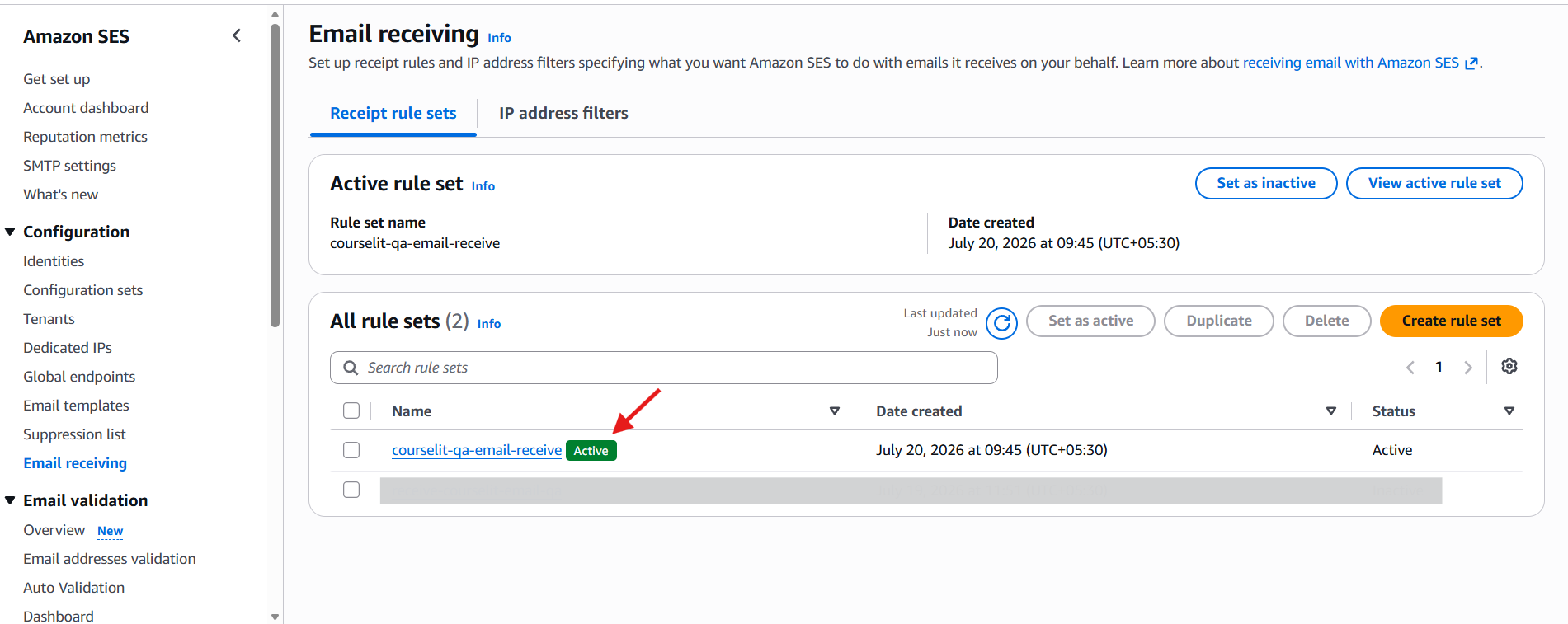Open Email templates page
Viewport: 1568px width, 624px height.
(x=76, y=406)
